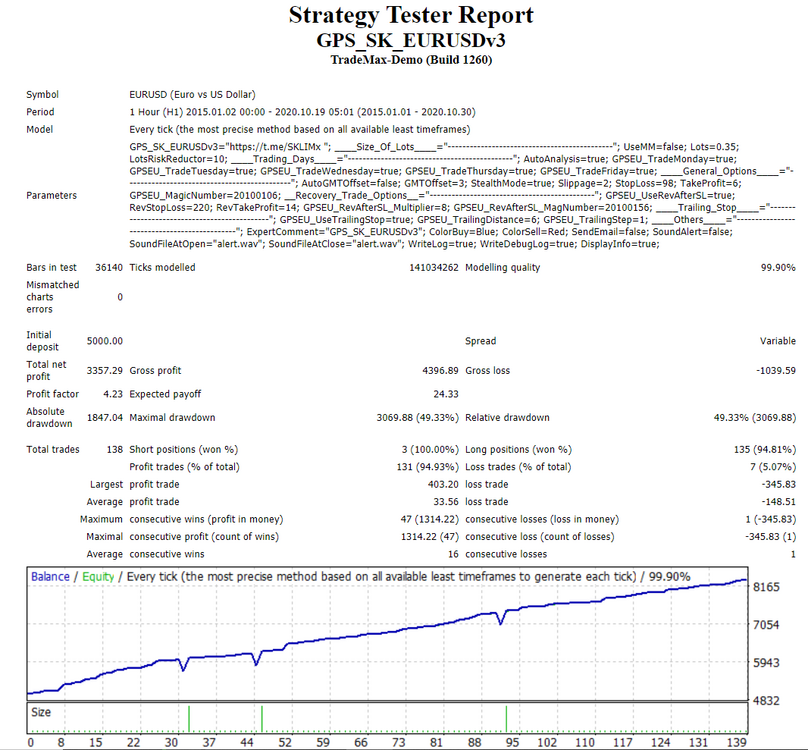Click the Strategy Tester Report heading

pos(411,15)
